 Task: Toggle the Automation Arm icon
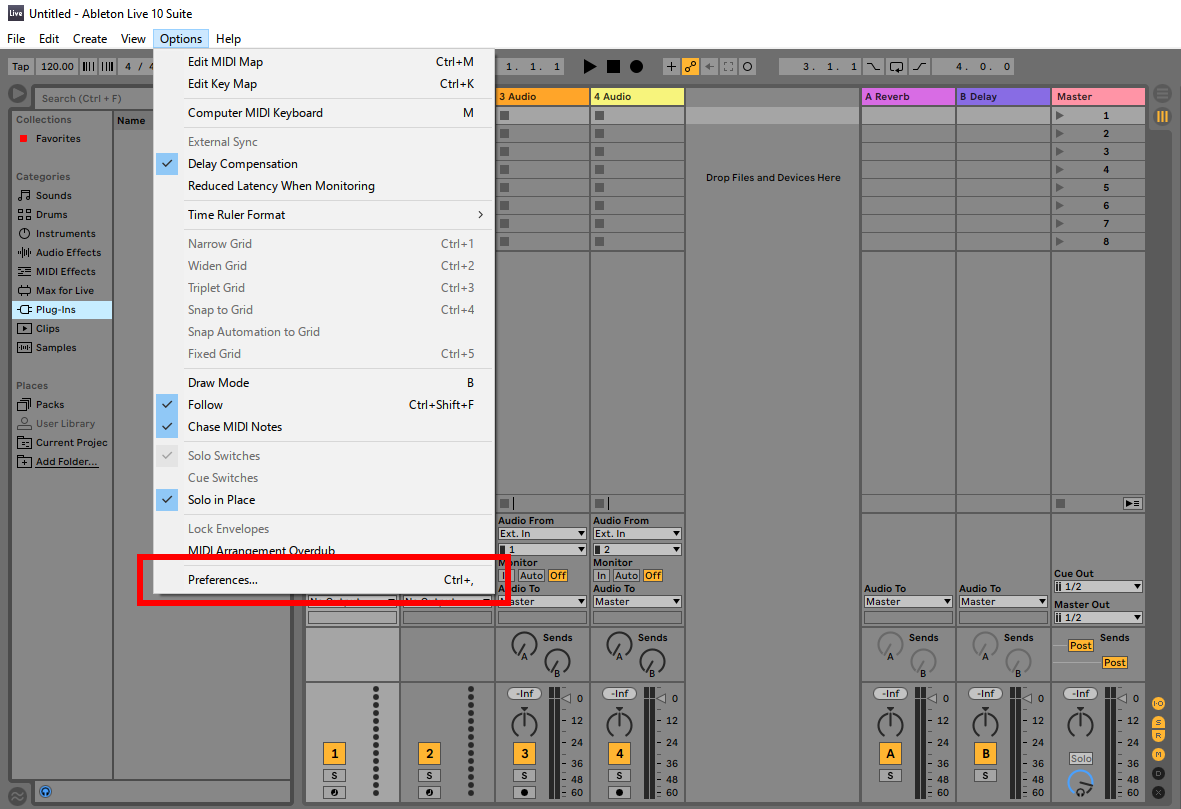(x=690, y=66)
